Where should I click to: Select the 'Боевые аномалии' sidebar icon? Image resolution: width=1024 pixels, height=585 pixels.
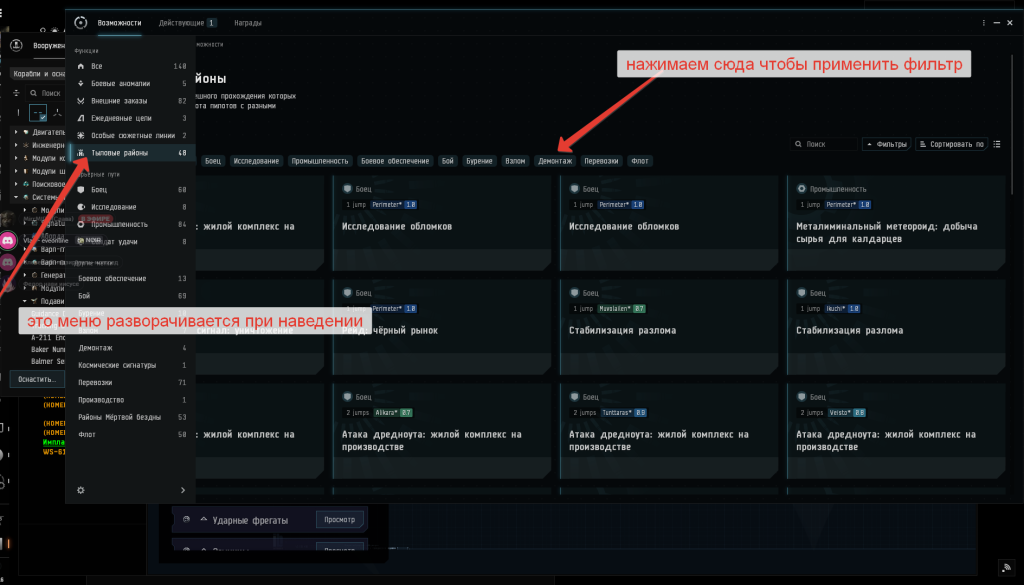(81, 83)
